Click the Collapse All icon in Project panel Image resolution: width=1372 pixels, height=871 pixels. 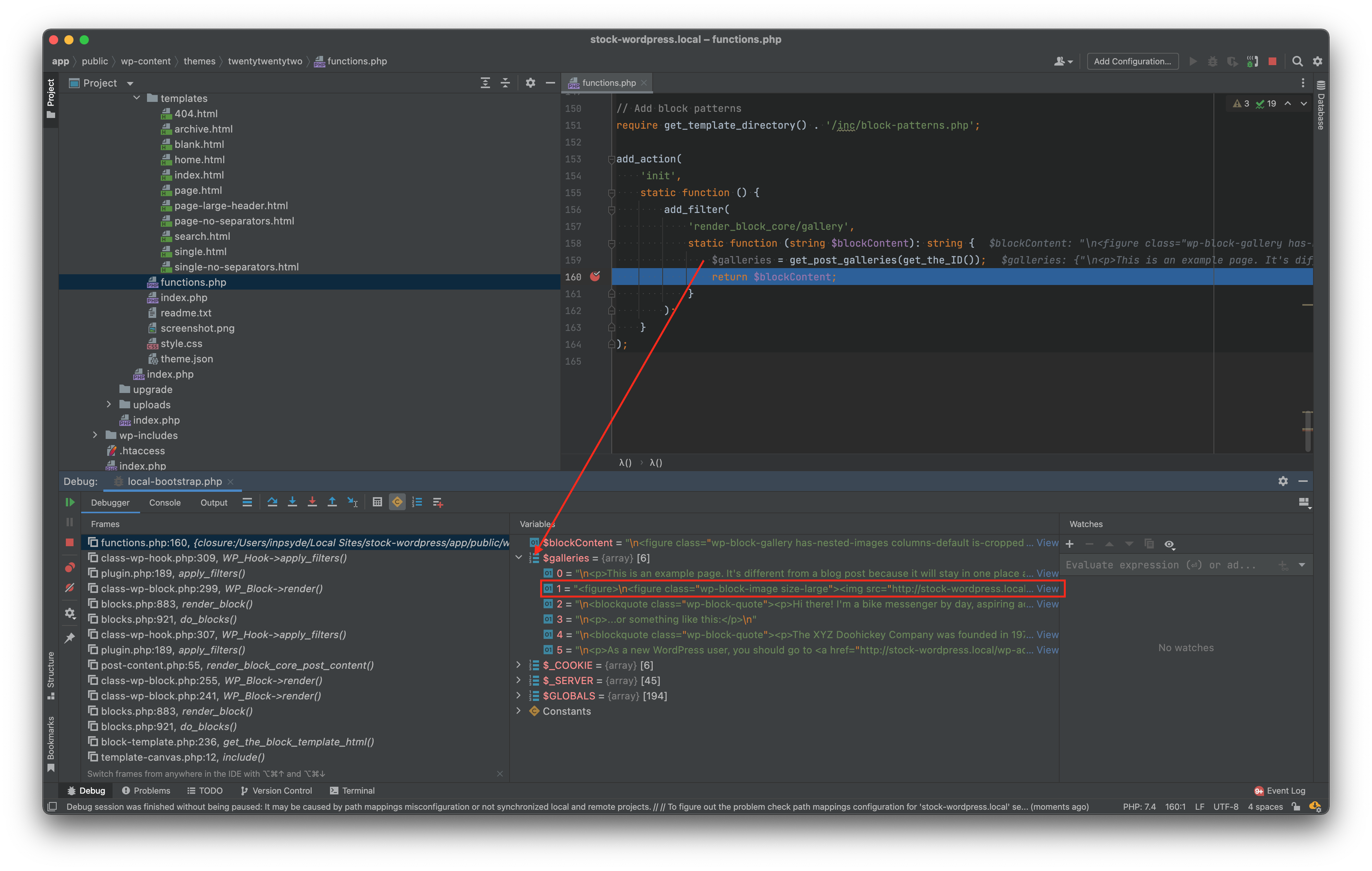tap(505, 83)
